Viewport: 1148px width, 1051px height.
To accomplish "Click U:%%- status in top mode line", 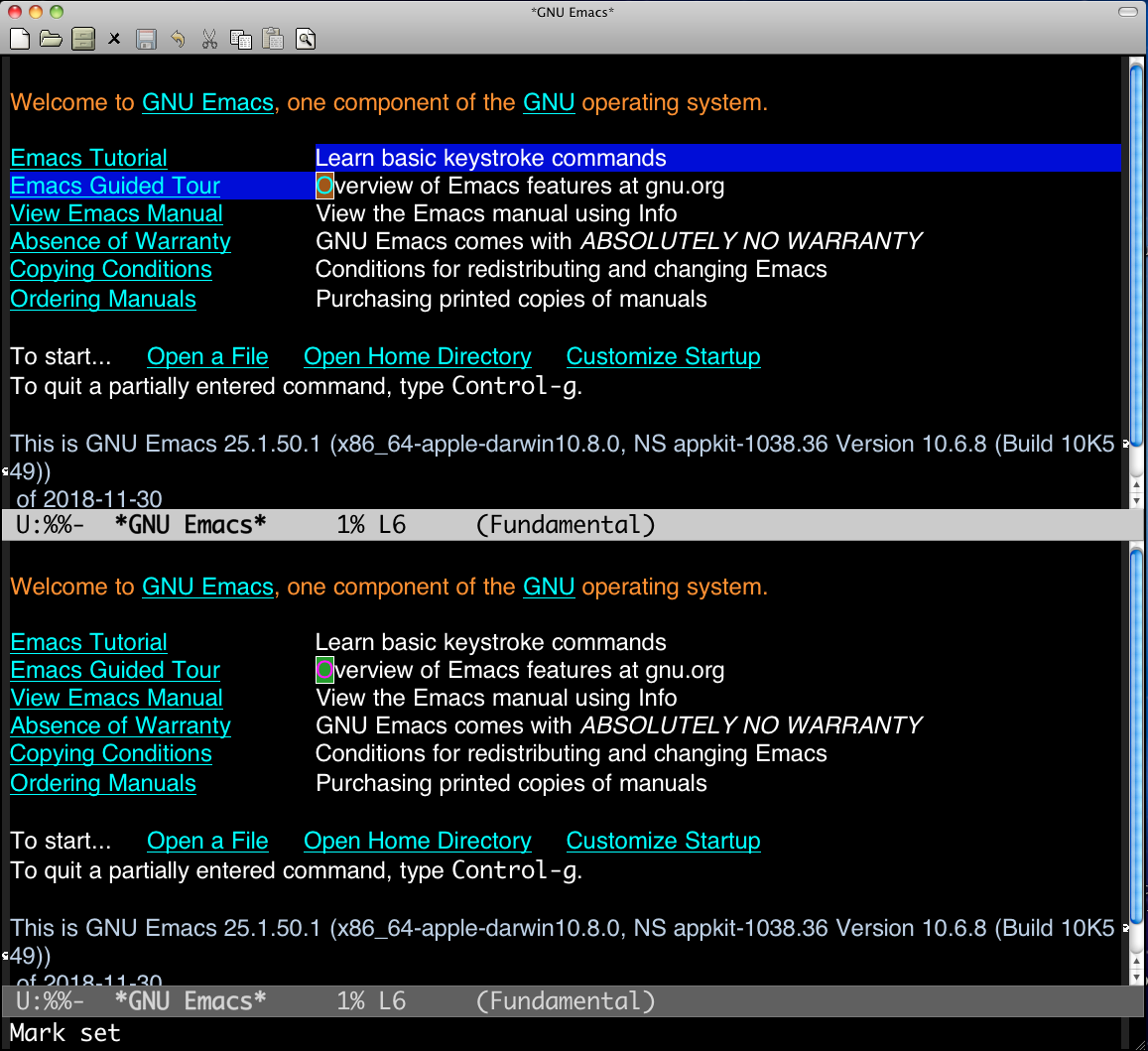I will click(50, 525).
